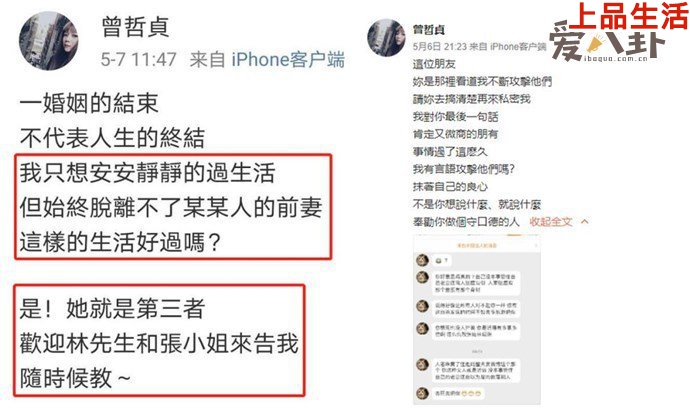690x414 pixels.
Task: Collapse the post using the 收起全文 chevron
Action: pyautogui.click(x=584, y=222)
